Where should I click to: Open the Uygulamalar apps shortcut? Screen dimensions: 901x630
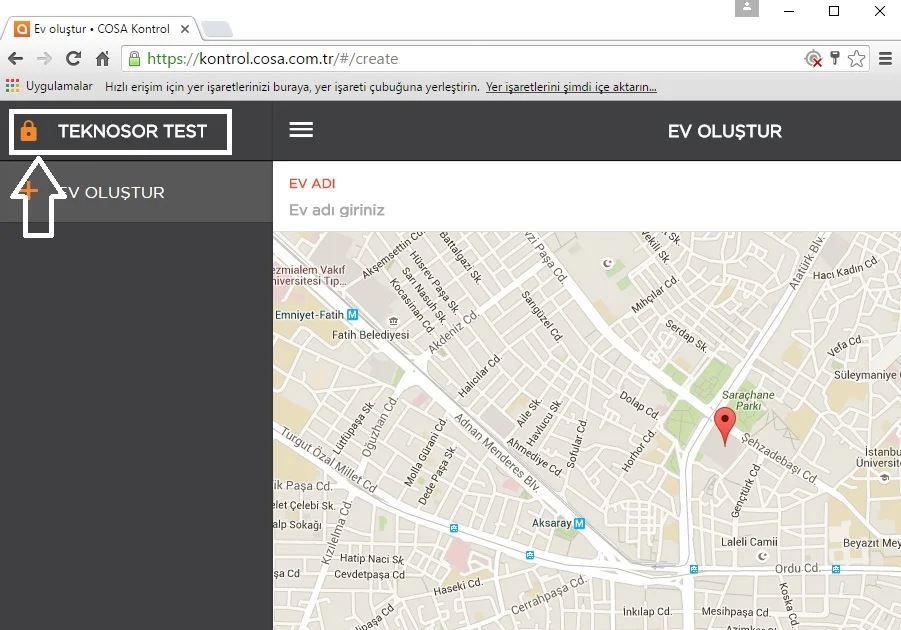tap(49, 87)
